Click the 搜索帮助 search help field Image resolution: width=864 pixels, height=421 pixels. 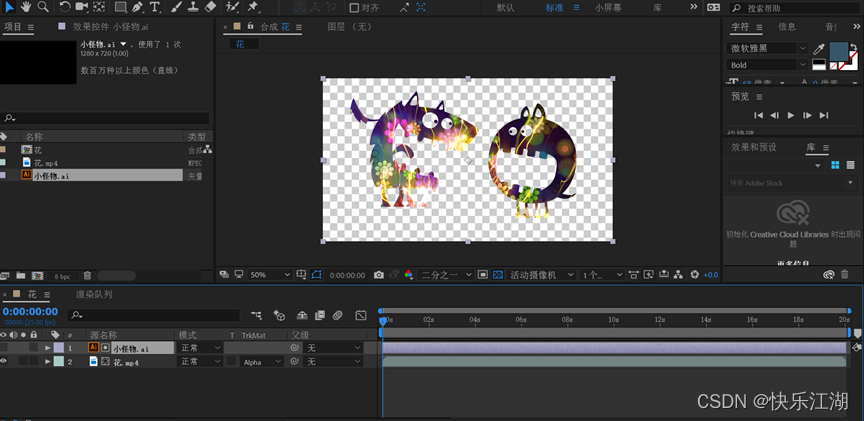(794, 8)
